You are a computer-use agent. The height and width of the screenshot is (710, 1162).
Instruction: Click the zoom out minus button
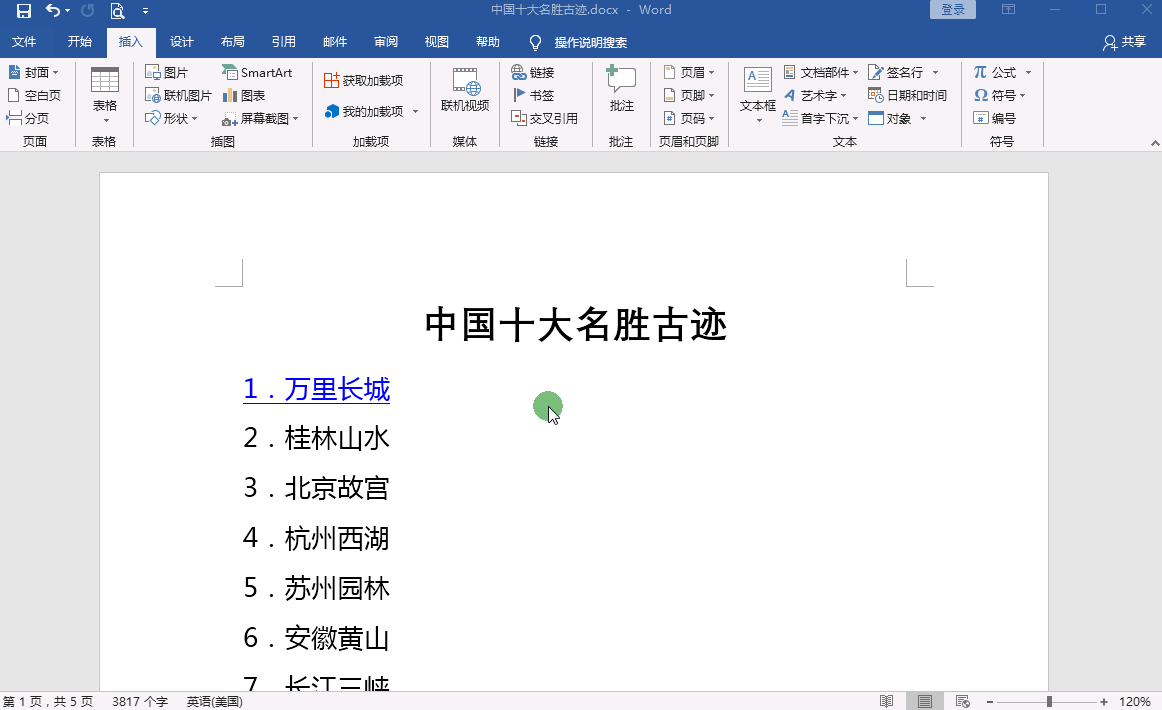click(x=989, y=702)
